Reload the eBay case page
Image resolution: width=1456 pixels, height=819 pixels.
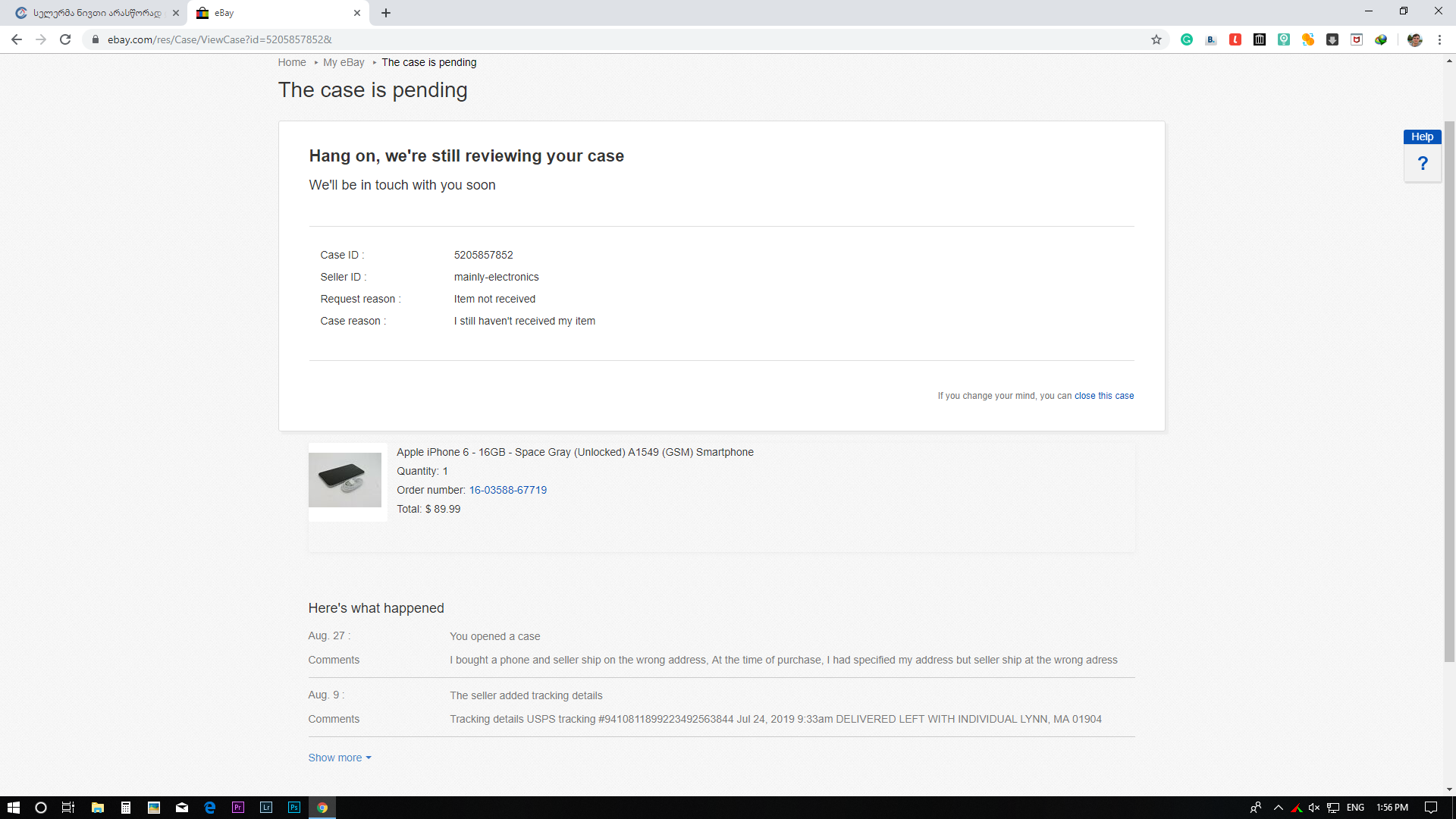pos(65,39)
